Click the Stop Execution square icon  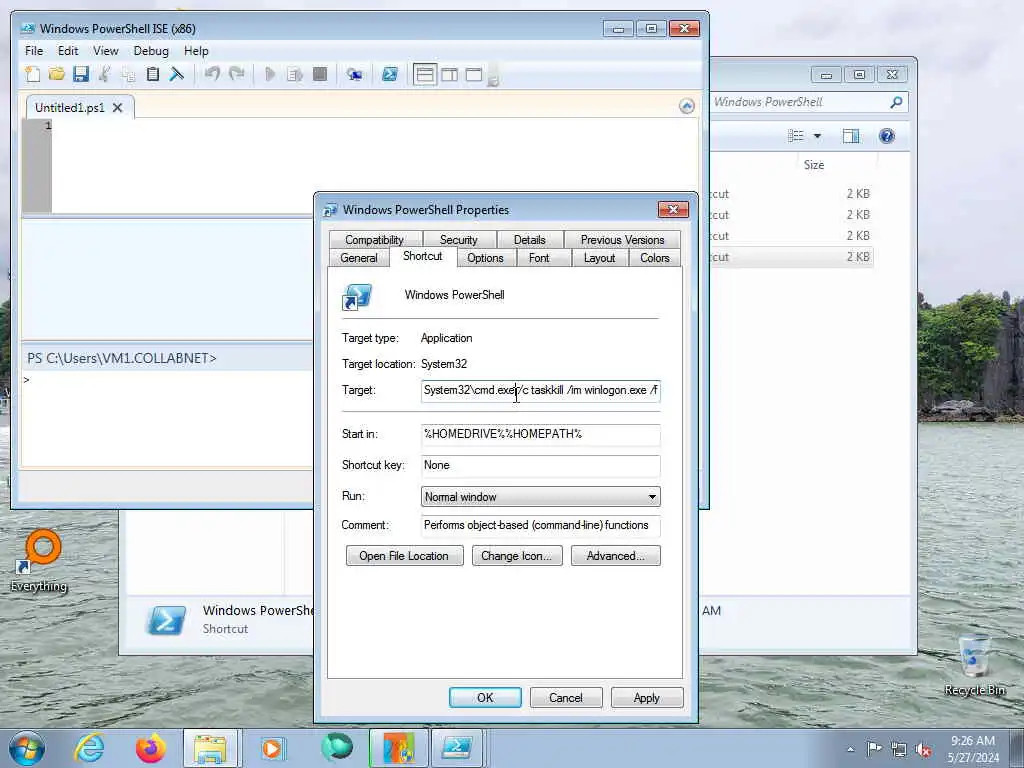pyautogui.click(x=320, y=74)
